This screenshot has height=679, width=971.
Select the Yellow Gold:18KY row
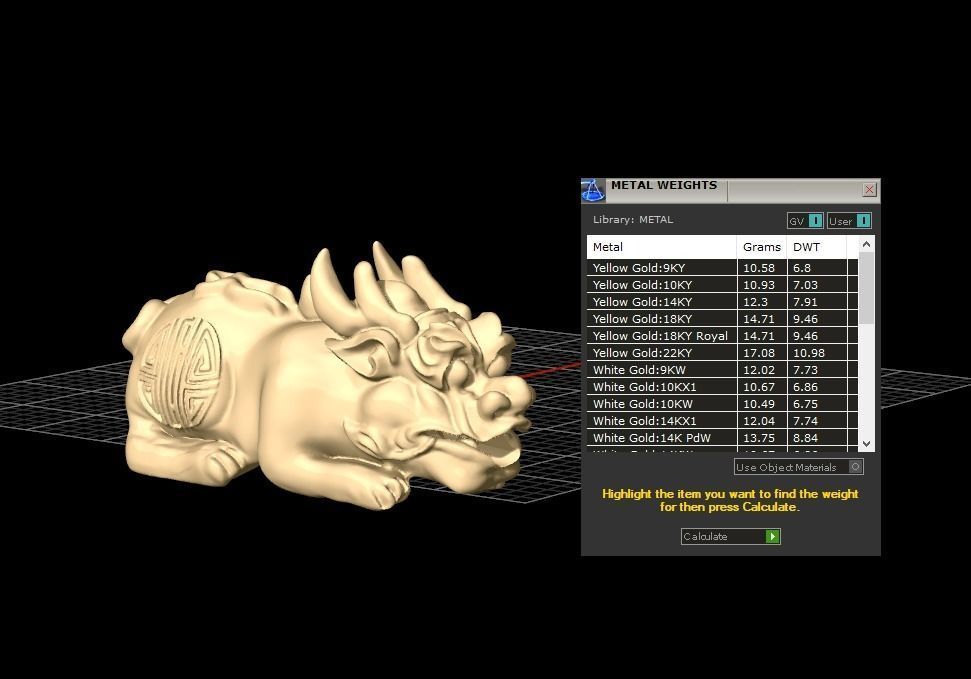point(722,319)
